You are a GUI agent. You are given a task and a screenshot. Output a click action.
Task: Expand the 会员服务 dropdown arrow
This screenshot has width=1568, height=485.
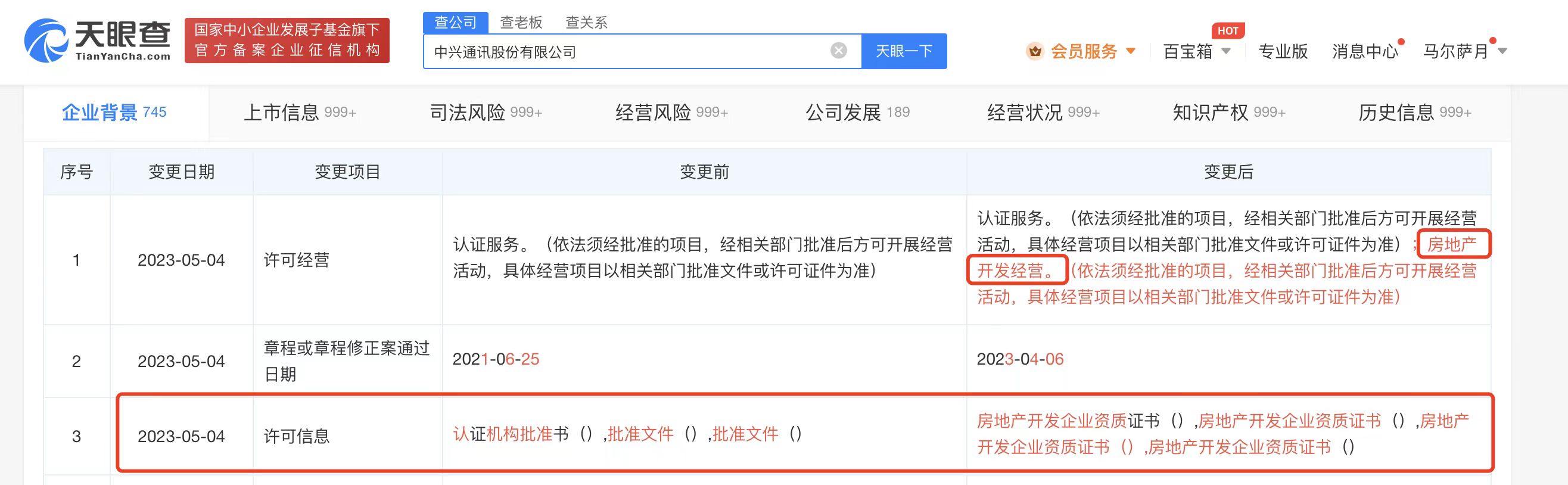(1130, 51)
